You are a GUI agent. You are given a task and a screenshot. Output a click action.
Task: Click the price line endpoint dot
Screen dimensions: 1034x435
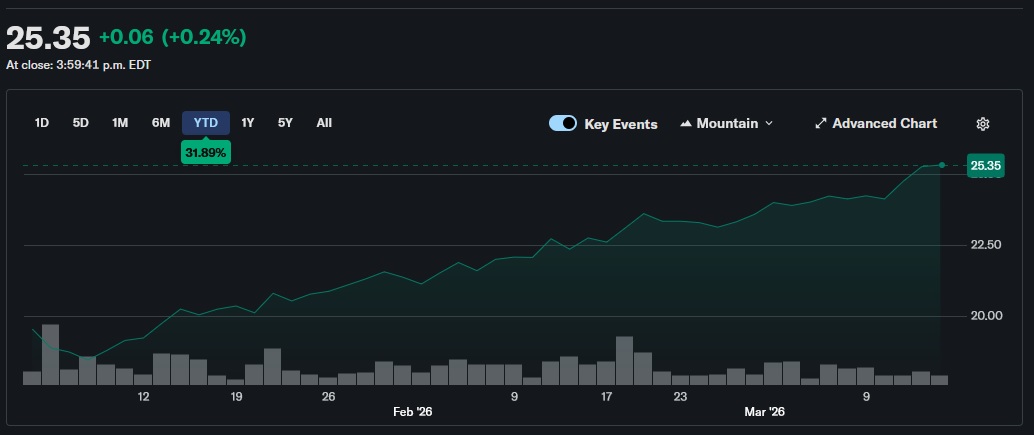942,165
